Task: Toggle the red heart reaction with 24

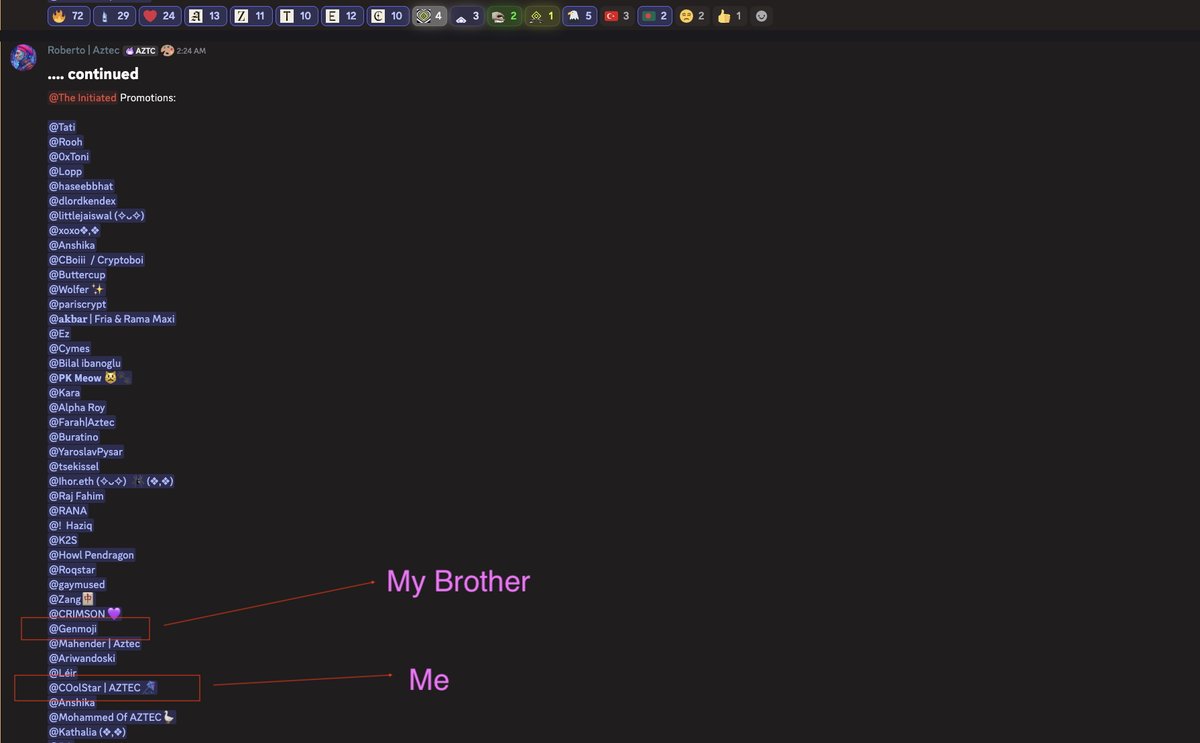Action: 160,16
